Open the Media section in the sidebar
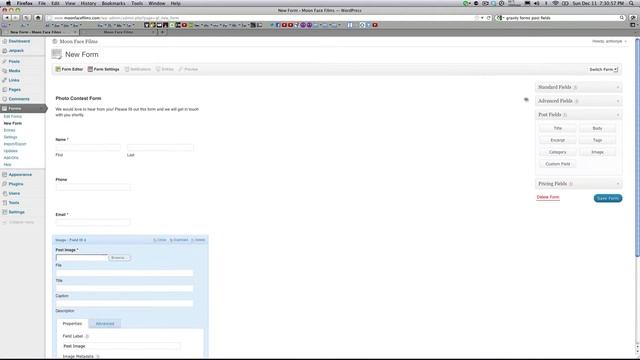Screen dimensions: 640x360 tap(14, 71)
